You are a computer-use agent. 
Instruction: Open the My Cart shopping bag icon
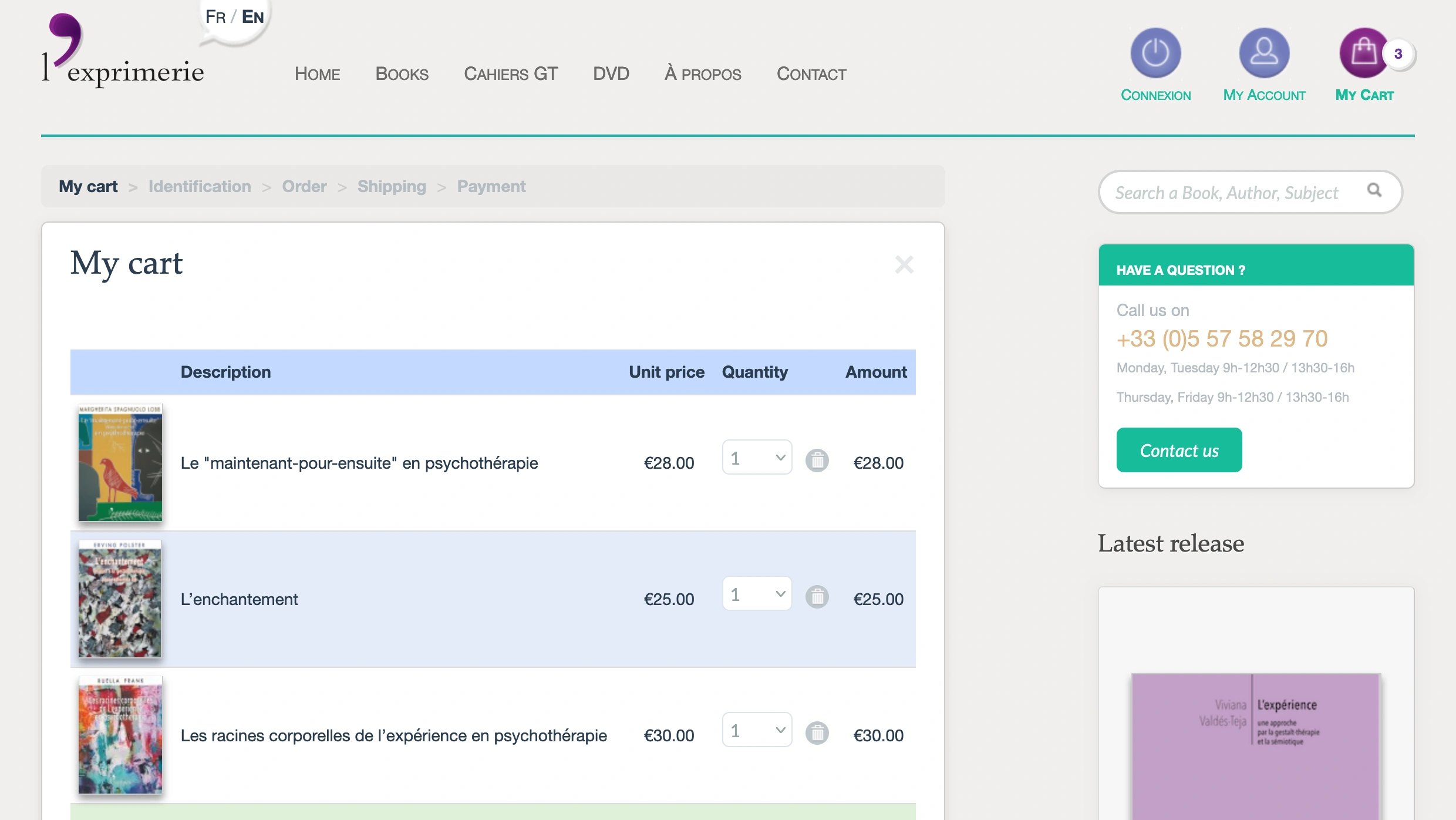1364,53
